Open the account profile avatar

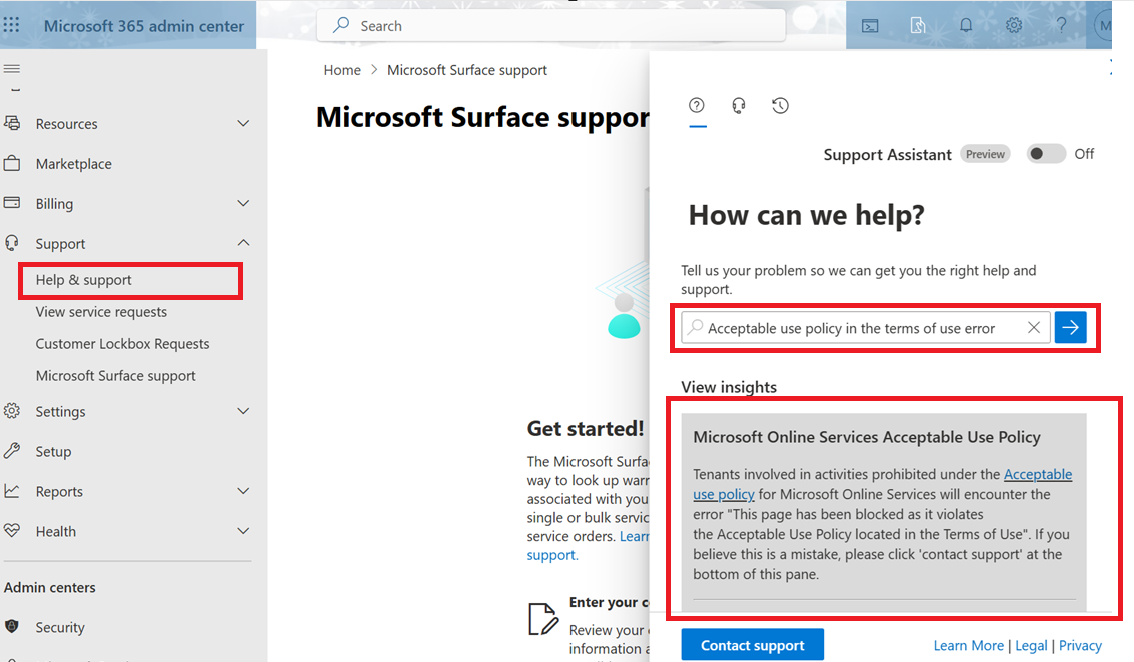(1104, 25)
